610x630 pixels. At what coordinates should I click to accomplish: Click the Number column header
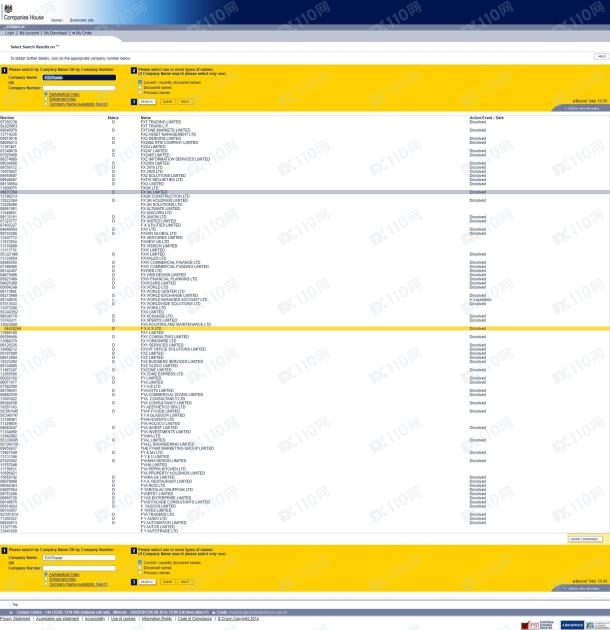click(7, 118)
